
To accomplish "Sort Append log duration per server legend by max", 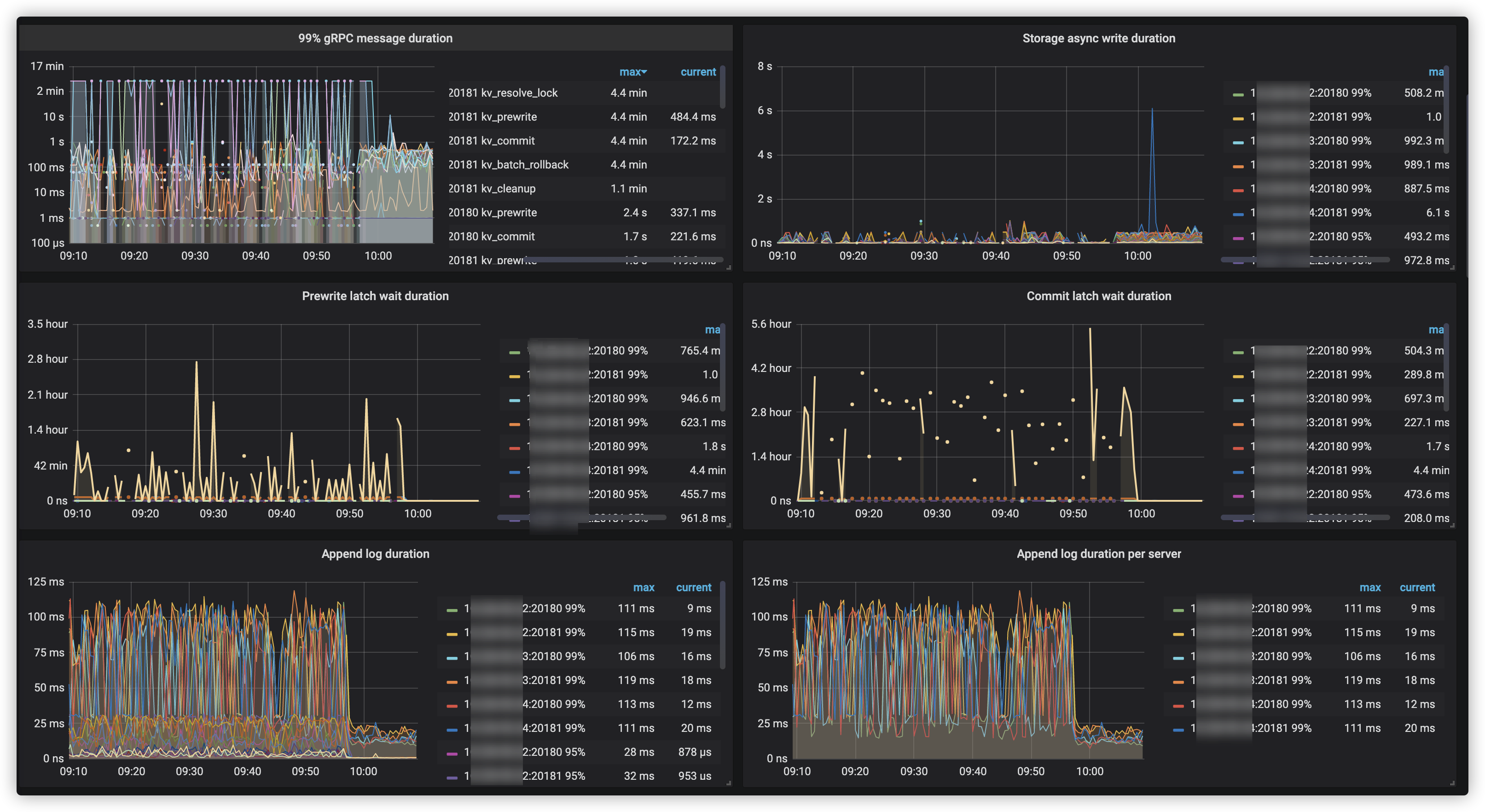I will click(1370, 587).
